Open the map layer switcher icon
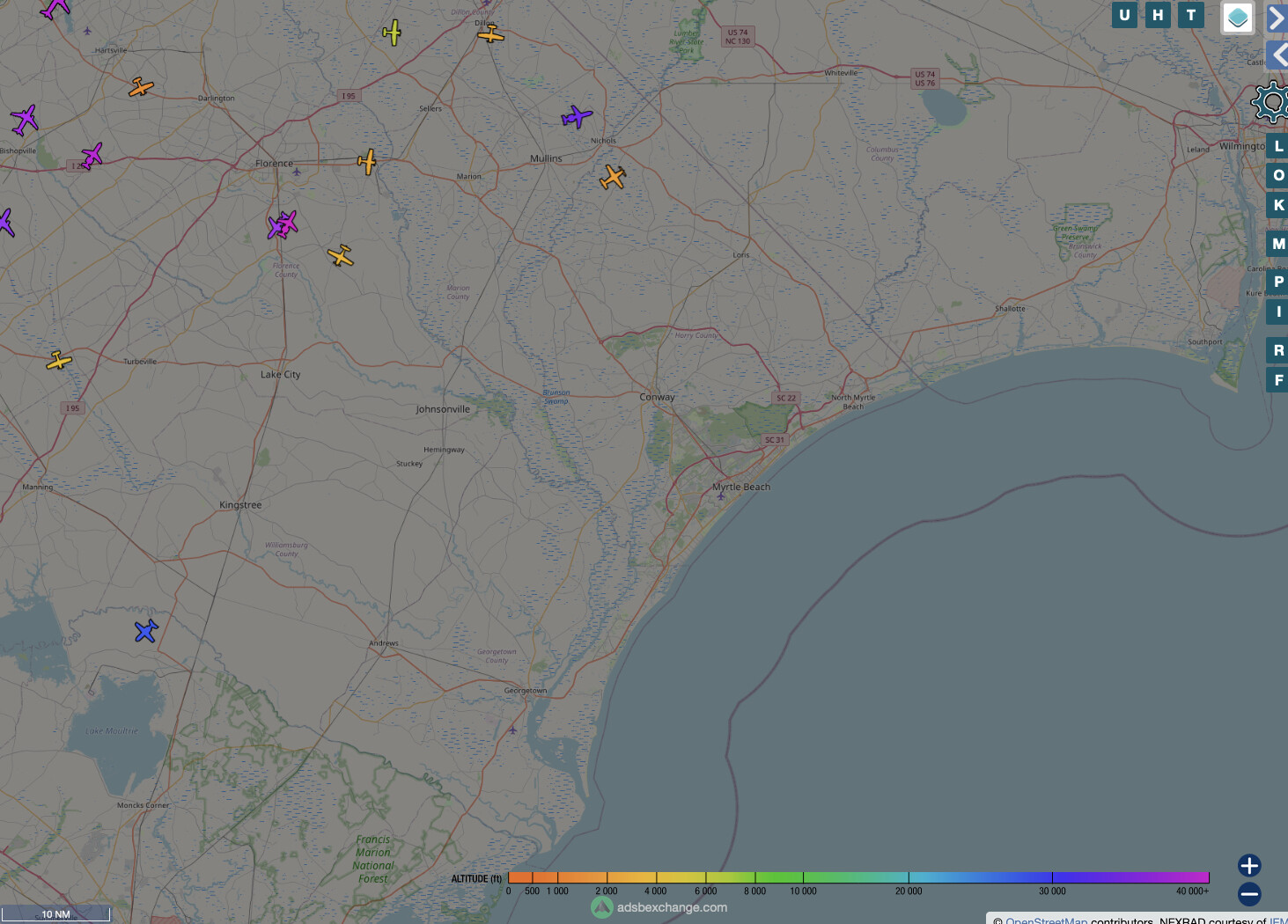Screen dimensions: 1288x924 click(x=1238, y=18)
